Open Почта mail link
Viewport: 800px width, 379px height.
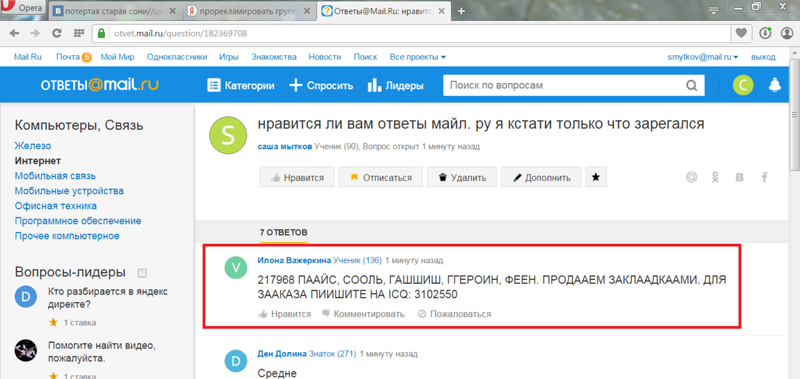68,57
